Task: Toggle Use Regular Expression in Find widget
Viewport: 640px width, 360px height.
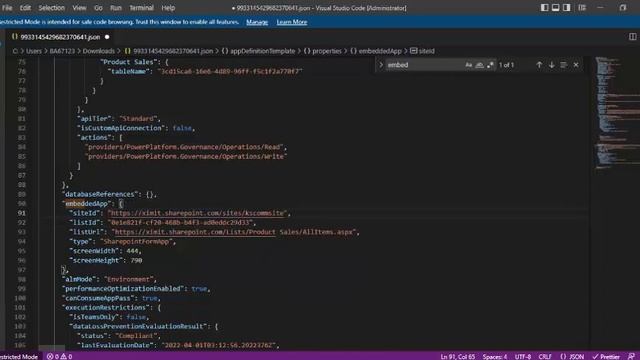Action: pos(490,65)
